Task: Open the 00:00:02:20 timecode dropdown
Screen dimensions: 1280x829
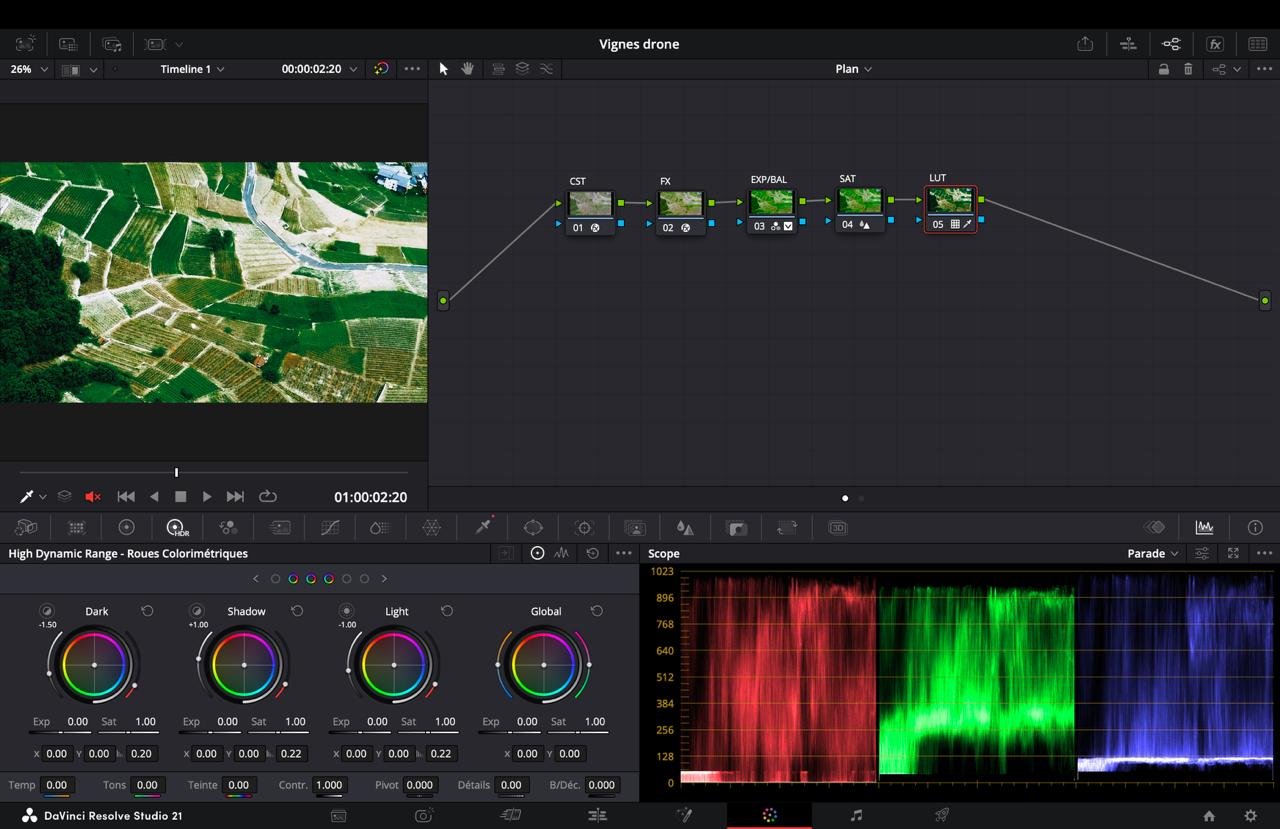Action: (319, 69)
